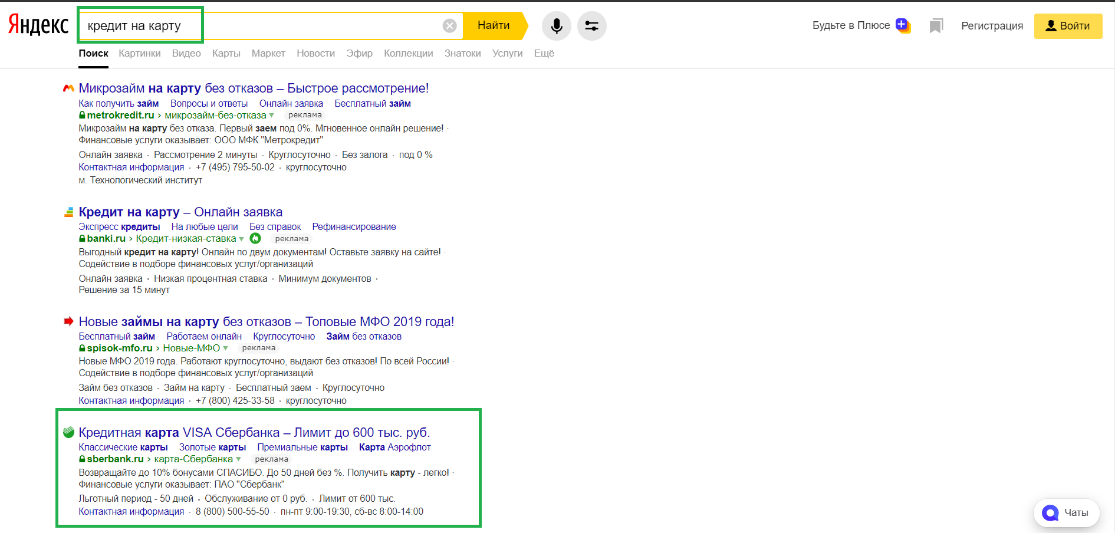Click the sberbank.ru green URL
The image size is (1115, 533).
pos(115,459)
